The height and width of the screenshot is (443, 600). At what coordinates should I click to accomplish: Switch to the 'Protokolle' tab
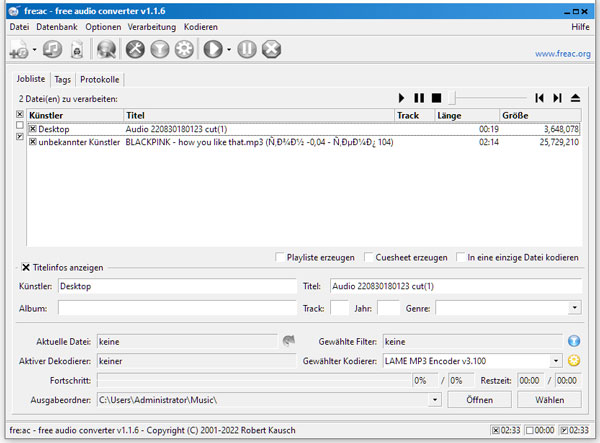pyautogui.click(x=100, y=79)
